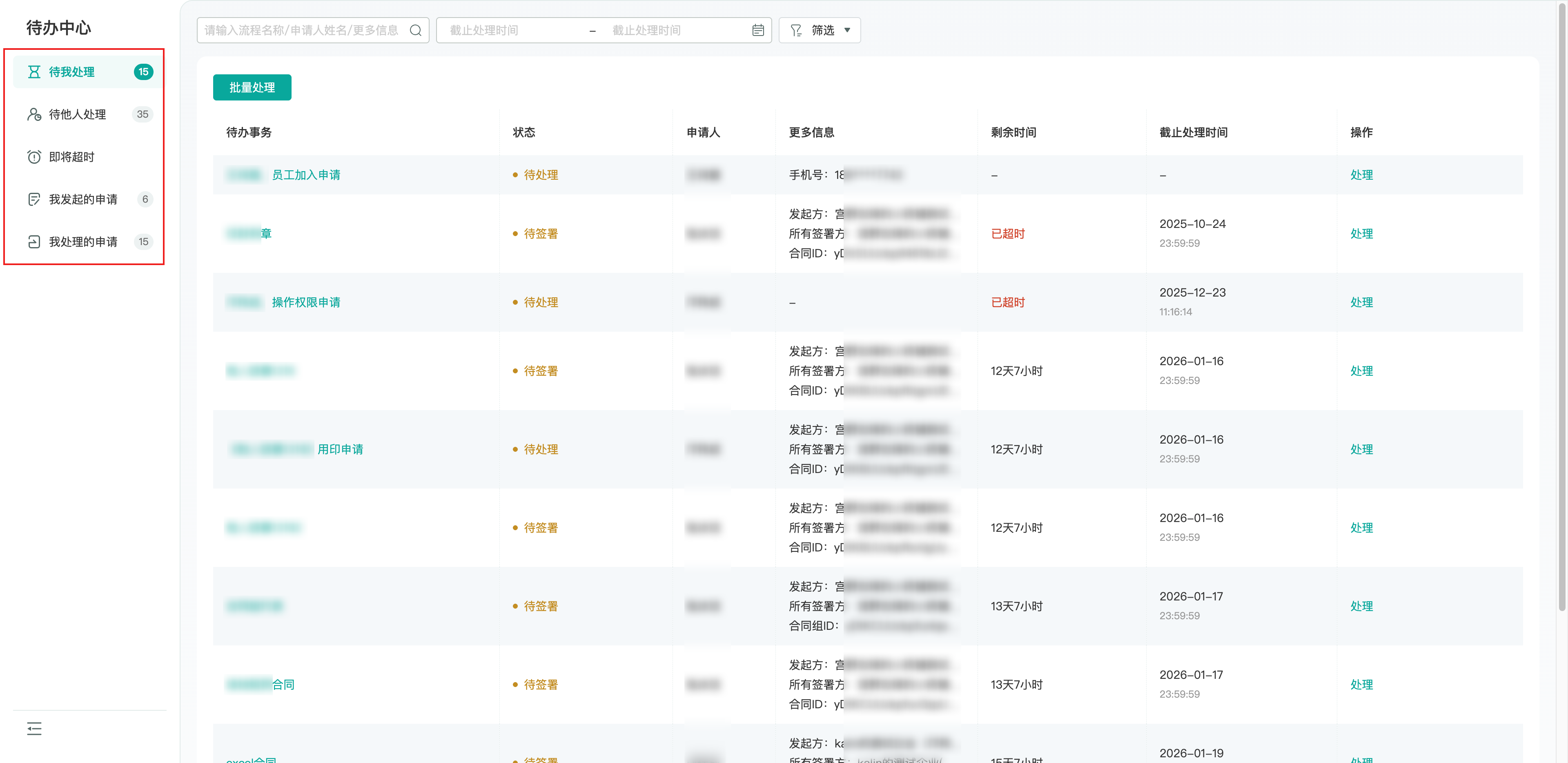Click the 批量处理 button

252,88
